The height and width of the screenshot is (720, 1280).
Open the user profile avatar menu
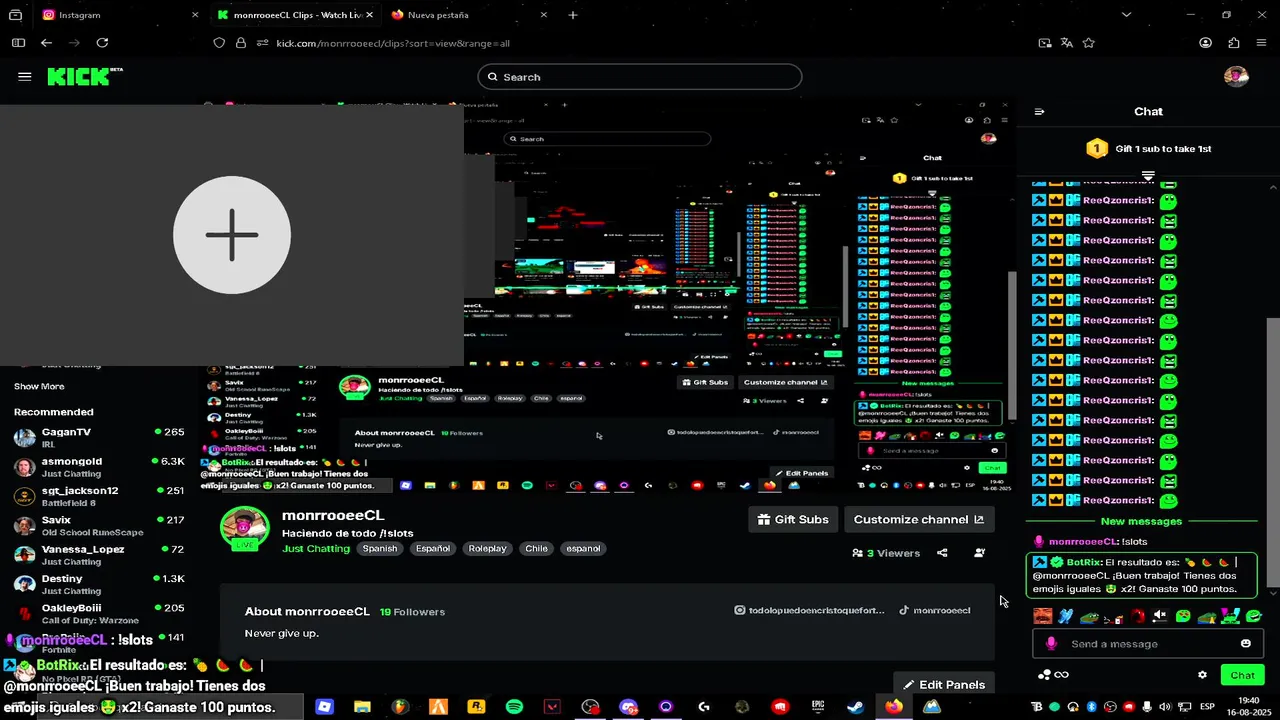pos(1237,77)
